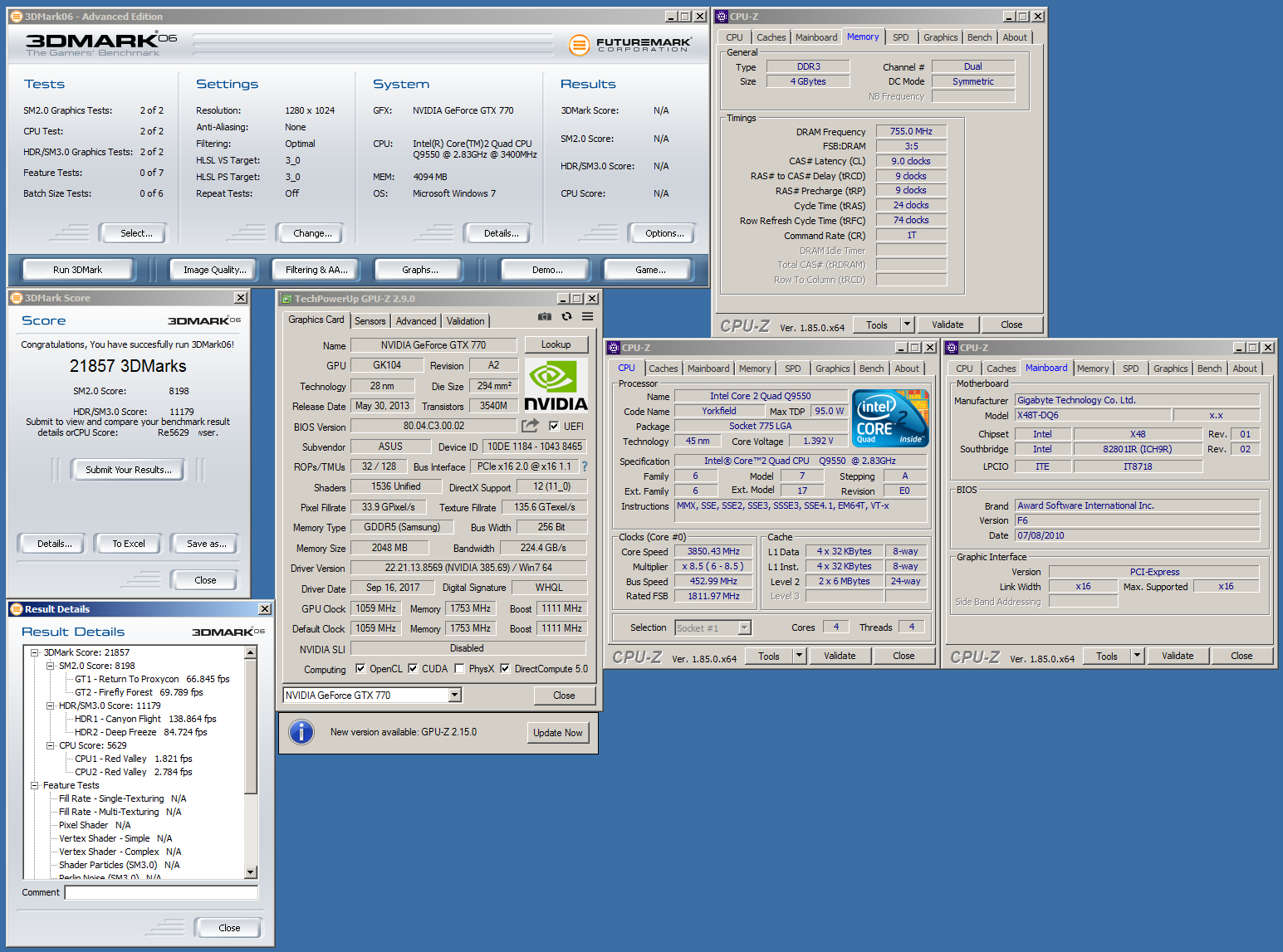
Task: Toggle the UEFI checkbox
Action: tap(554, 427)
